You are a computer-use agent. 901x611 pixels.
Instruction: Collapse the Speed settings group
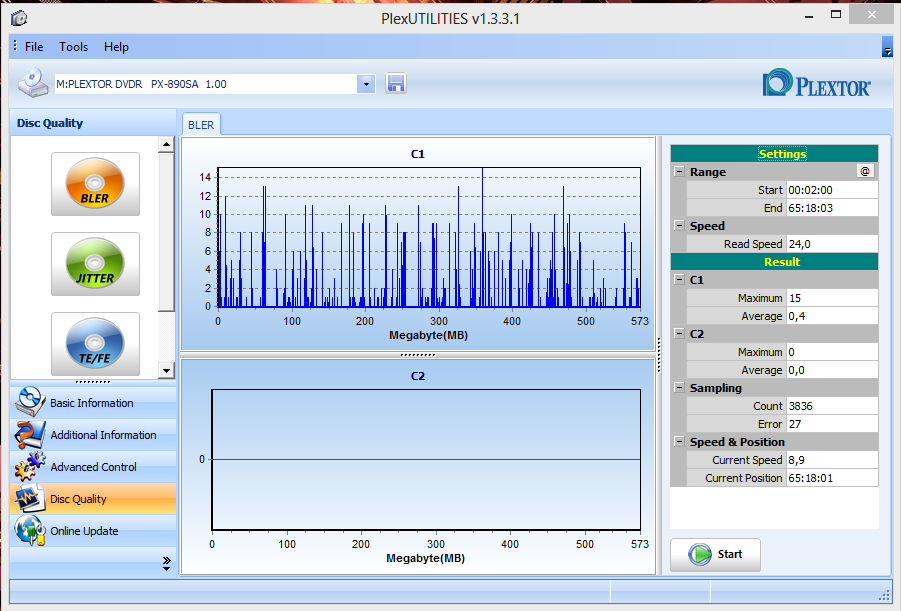(x=679, y=225)
